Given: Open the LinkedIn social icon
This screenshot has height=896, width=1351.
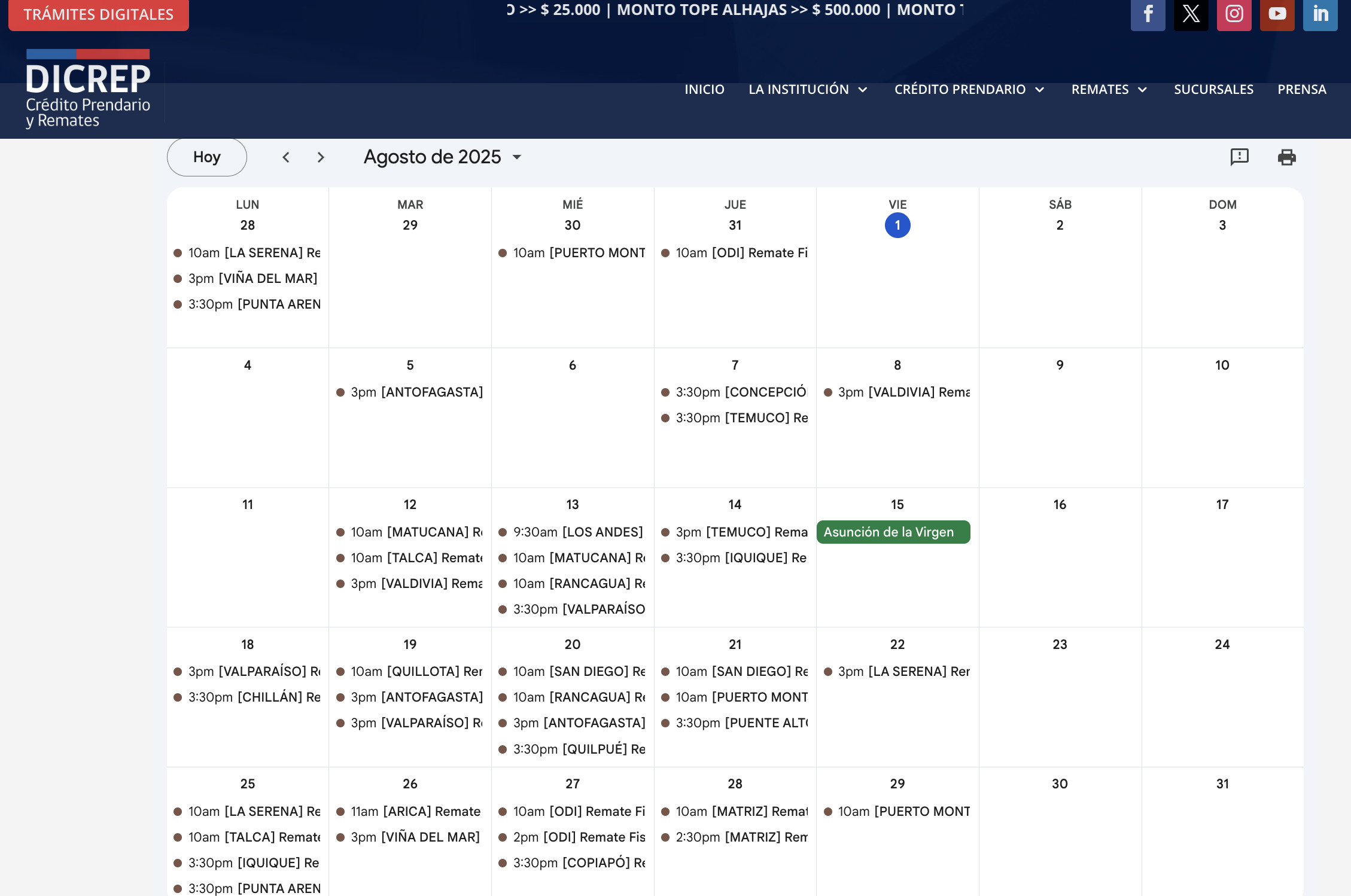Looking at the screenshot, I should coord(1320,14).
